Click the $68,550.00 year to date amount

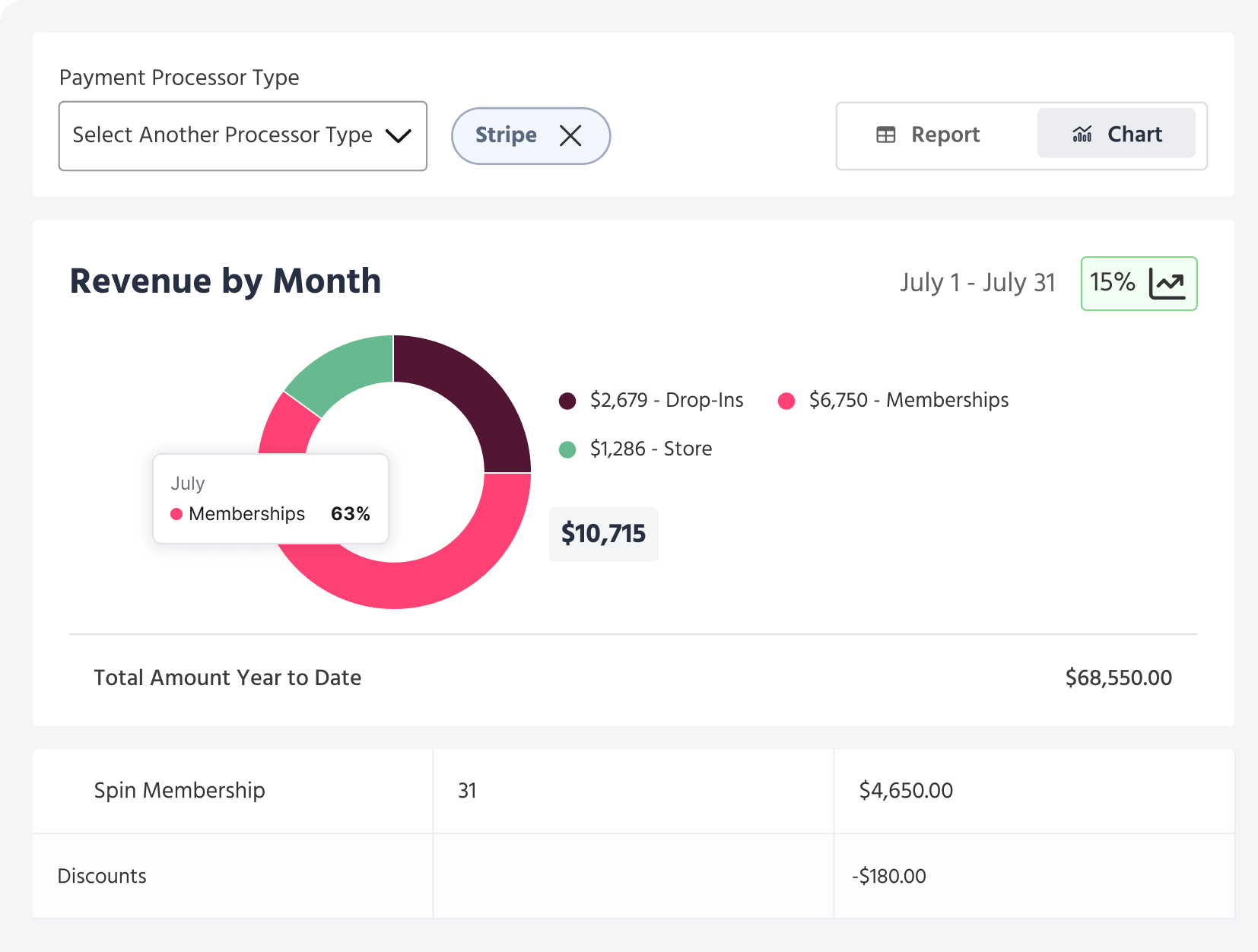1119,678
